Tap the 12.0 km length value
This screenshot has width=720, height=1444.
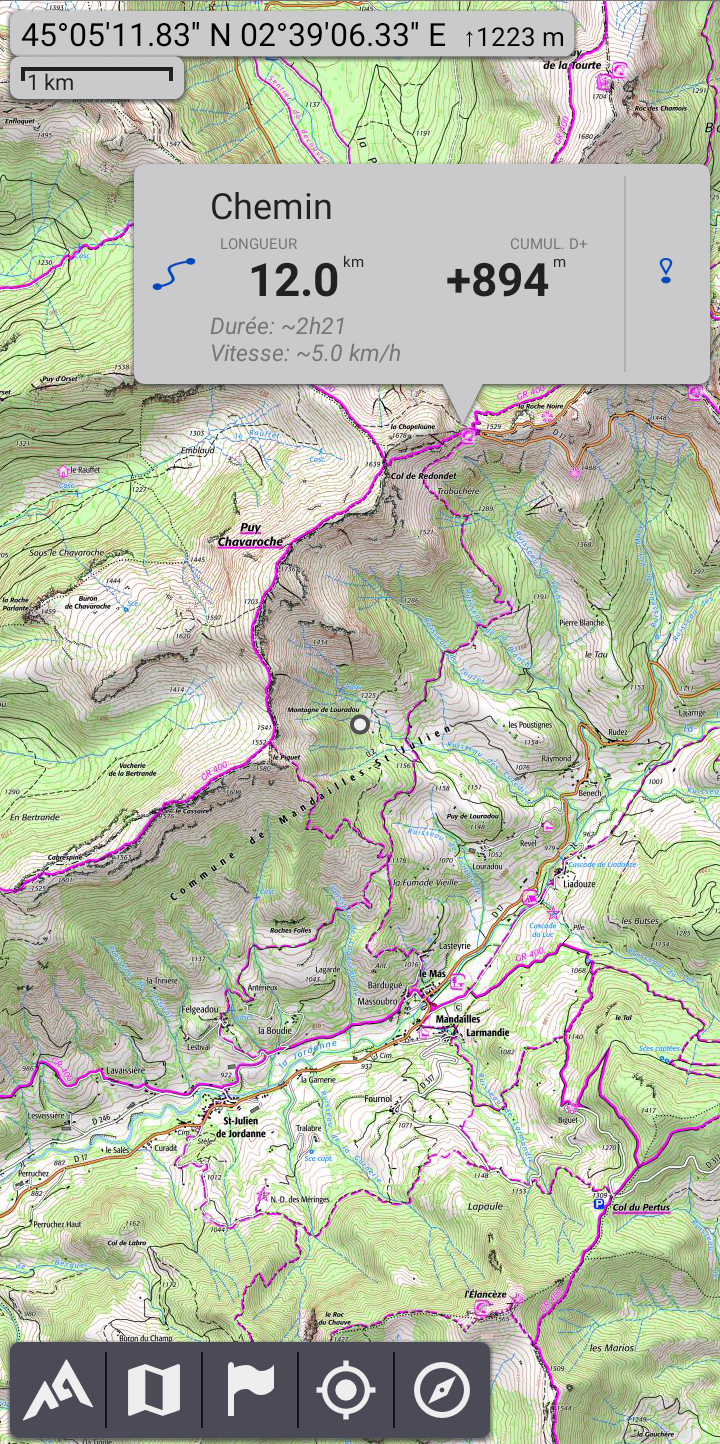pos(294,280)
